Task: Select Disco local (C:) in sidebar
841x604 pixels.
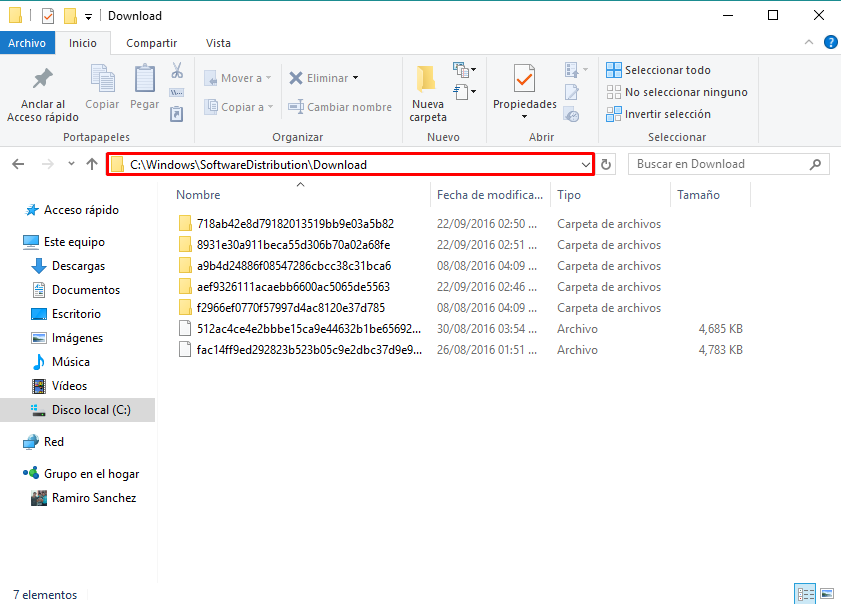Action: [x=78, y=410]
